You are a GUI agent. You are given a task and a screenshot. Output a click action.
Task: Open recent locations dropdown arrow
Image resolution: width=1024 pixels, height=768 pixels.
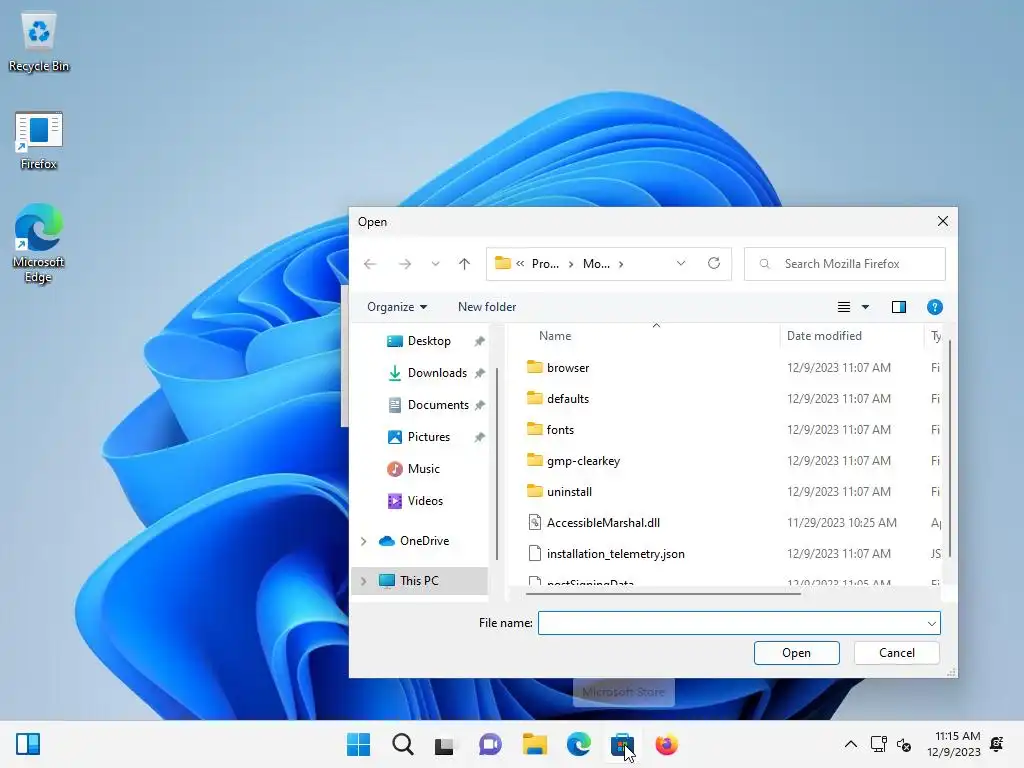tap(435, 264)
